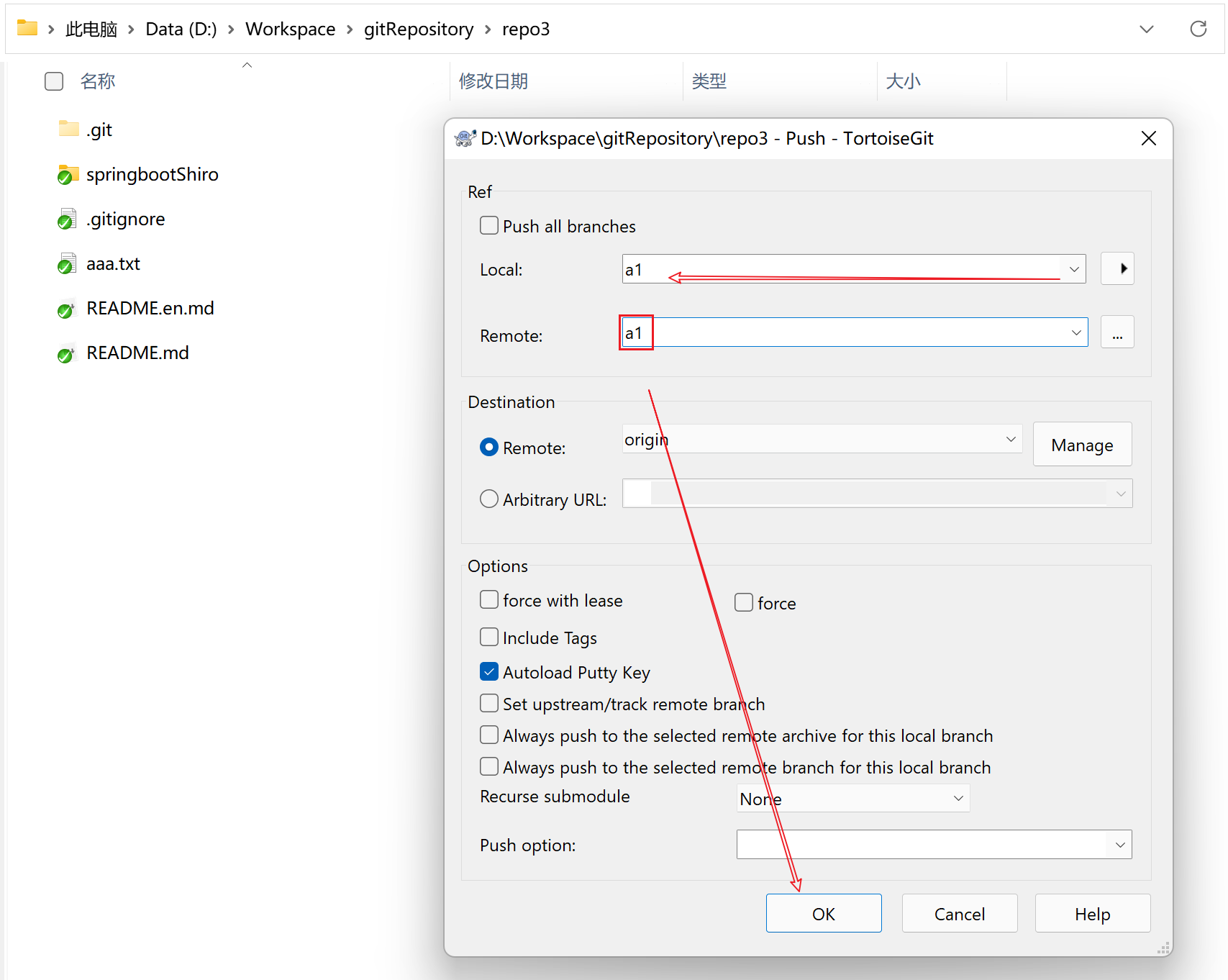This screenshot has width=1228, height=980.
Task: Enable Push all branches checkbox
Action: pos(489,226)
